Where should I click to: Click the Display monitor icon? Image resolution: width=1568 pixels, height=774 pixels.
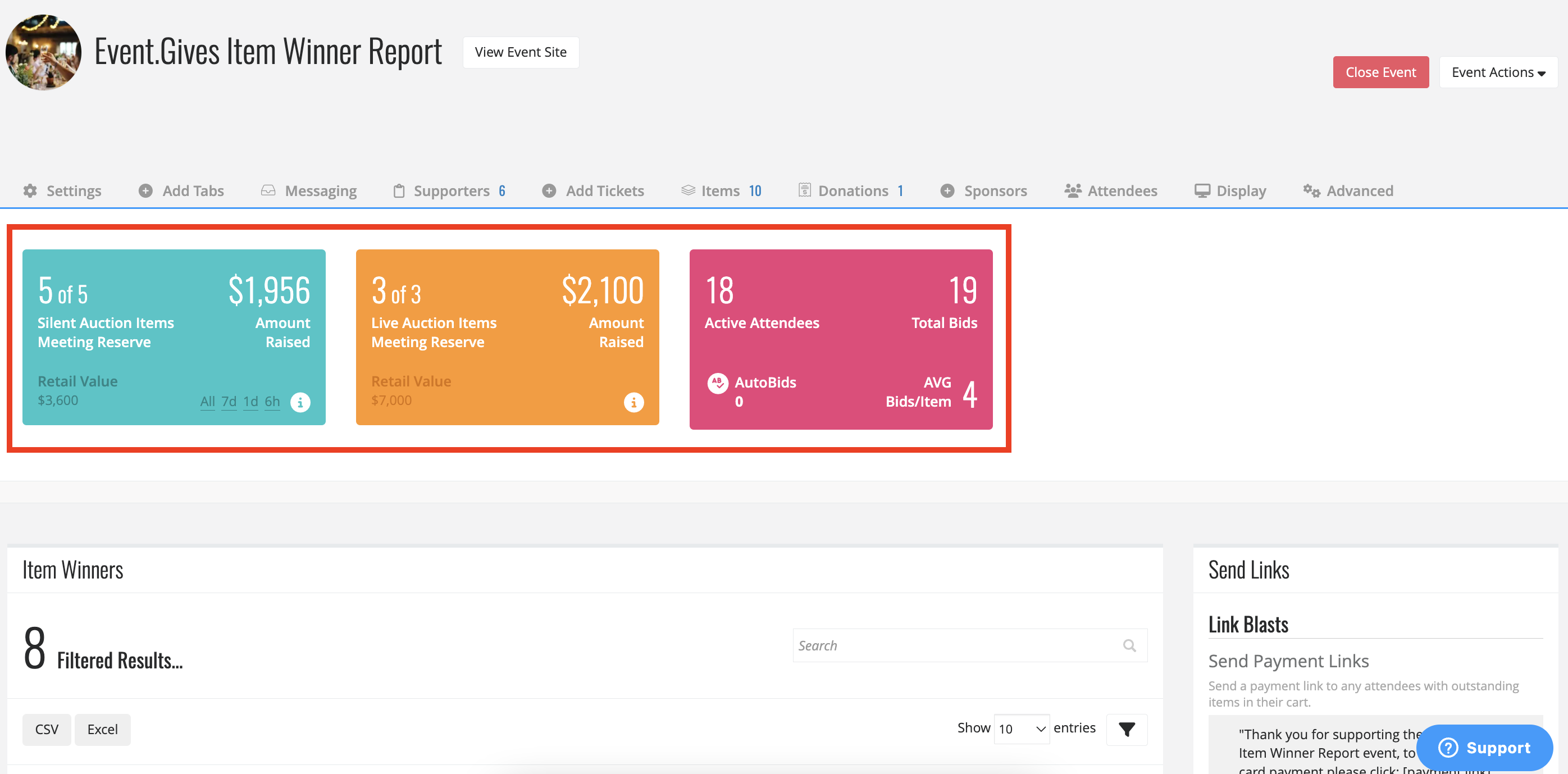pyautogui.click(x=1202, y=190)
